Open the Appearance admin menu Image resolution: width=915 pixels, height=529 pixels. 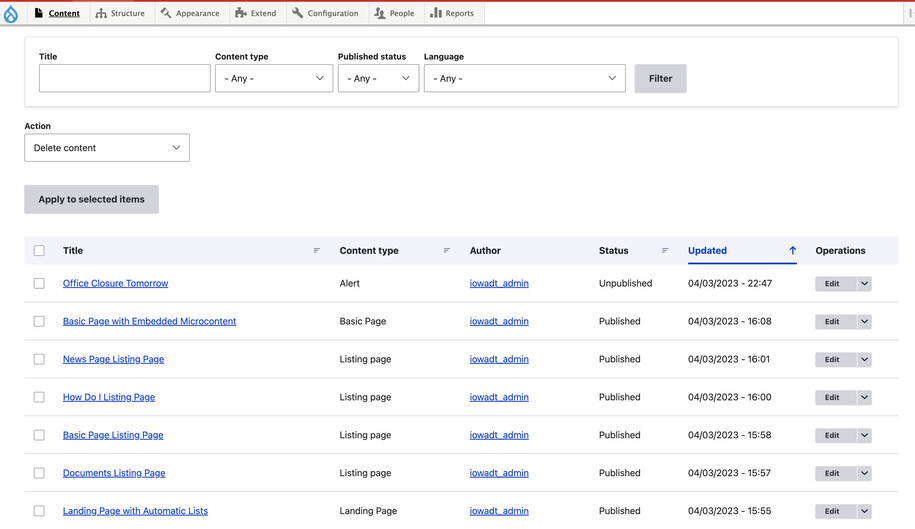tap(190, 13)
